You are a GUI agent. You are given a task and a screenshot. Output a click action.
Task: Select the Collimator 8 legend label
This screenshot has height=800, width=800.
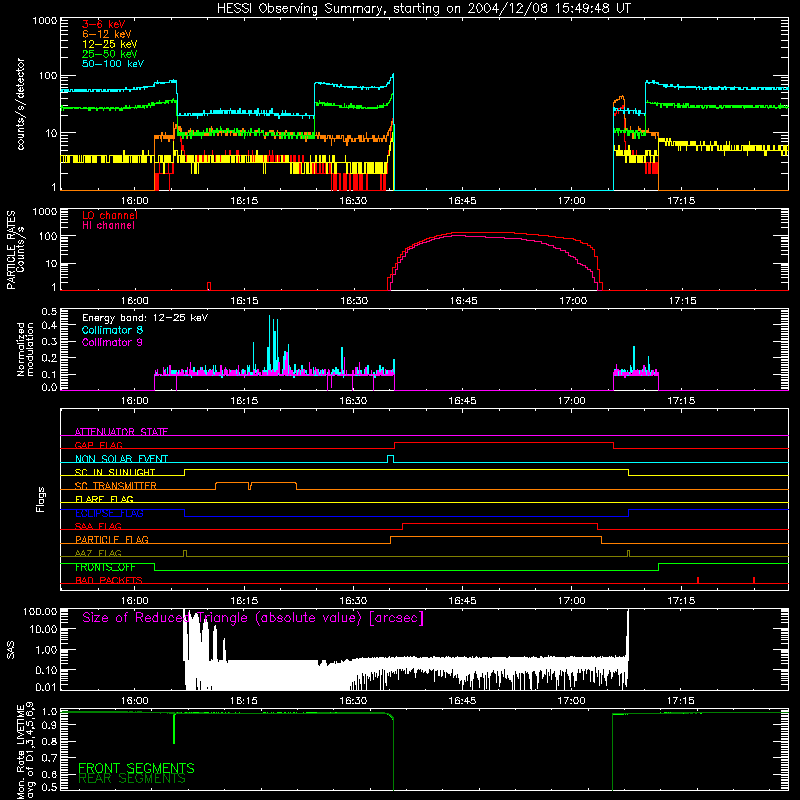pyautogui.click(x=112, y=330)
